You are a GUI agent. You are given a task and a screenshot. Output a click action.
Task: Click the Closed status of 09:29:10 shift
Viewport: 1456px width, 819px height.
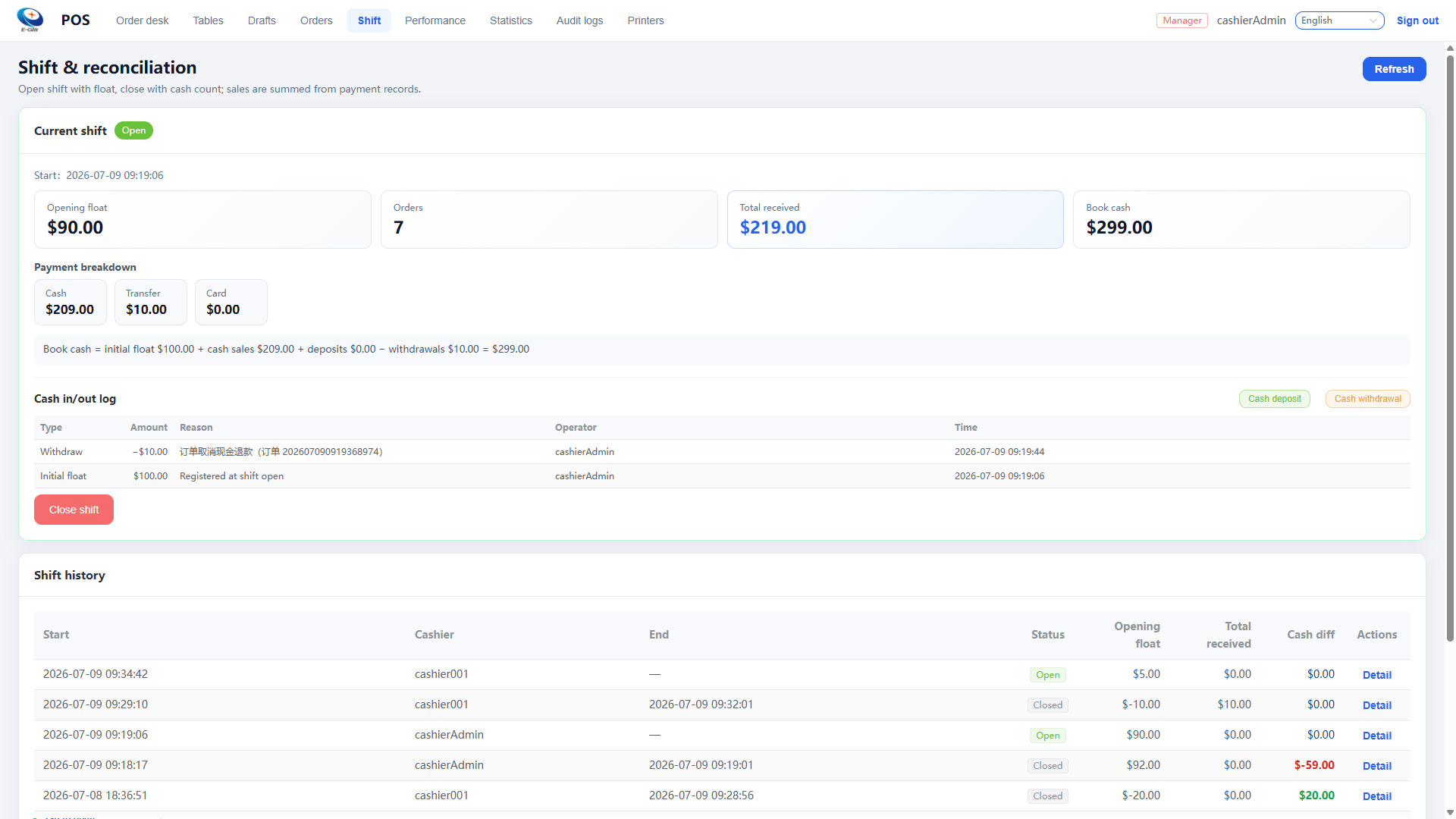1047,705
